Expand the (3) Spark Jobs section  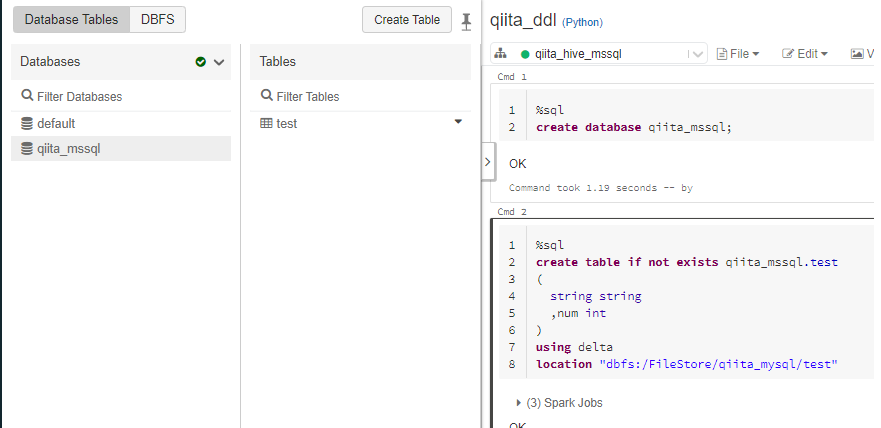[519, 403]
